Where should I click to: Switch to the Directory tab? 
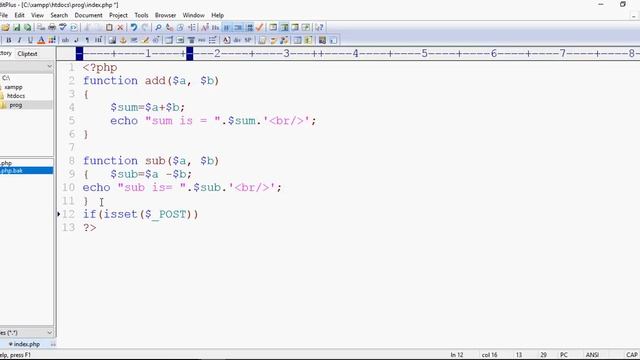click(x=6, y=53)
